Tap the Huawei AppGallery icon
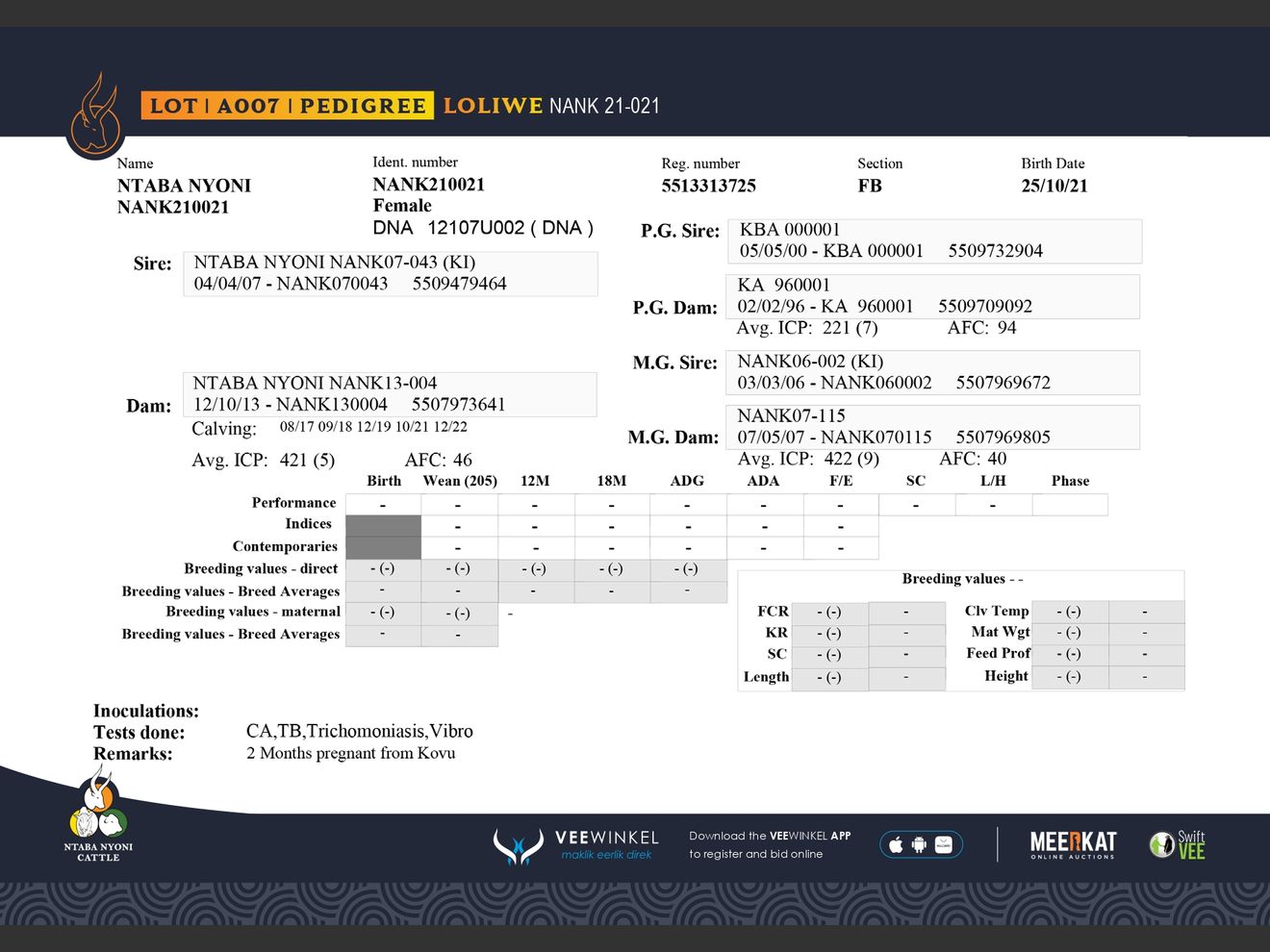This screenshot has height=952, width=1270. (x=944, y=845)
